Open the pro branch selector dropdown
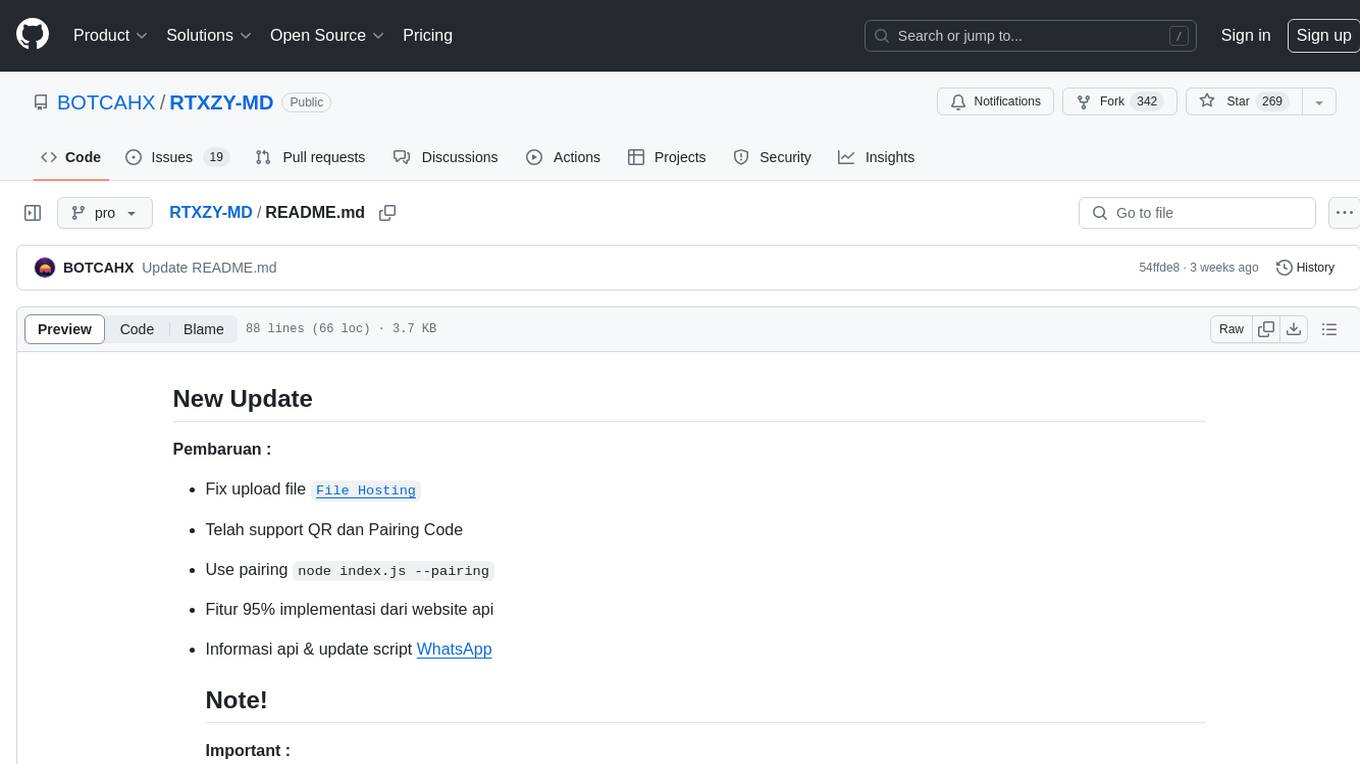The image size is (1360, 764). (105, 213)
